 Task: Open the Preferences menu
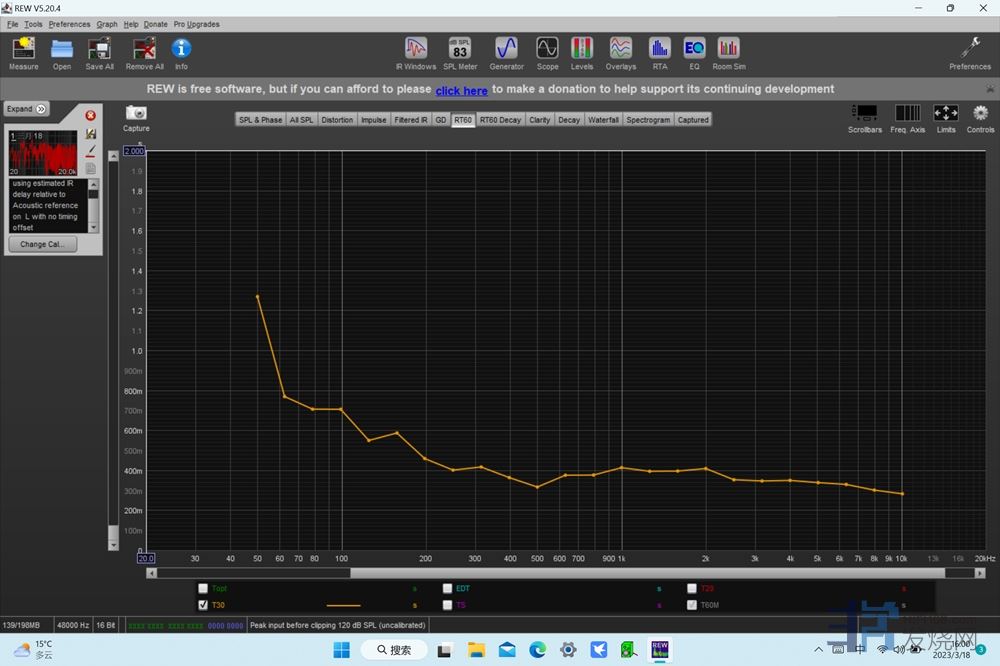pos(69,24)
